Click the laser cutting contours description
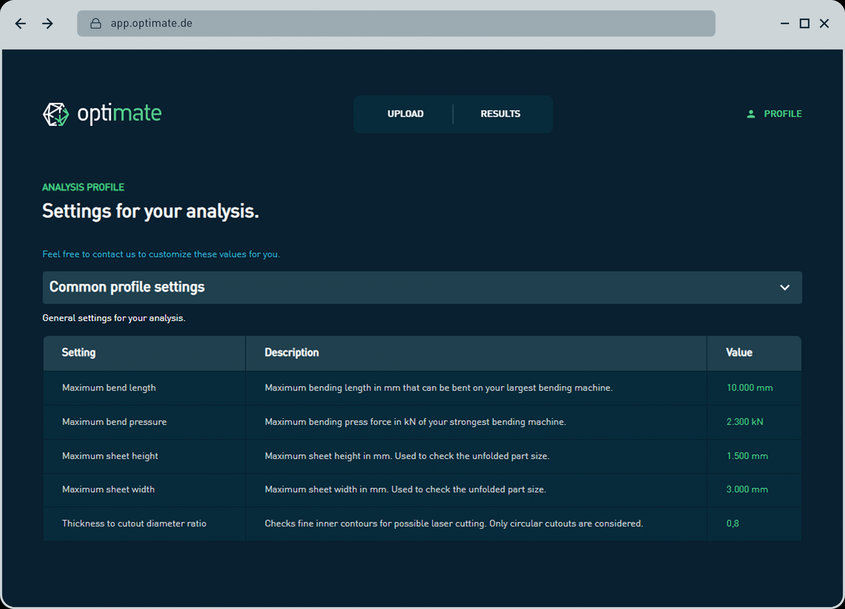This screenshot has width=845, height=609. (454, 523)
